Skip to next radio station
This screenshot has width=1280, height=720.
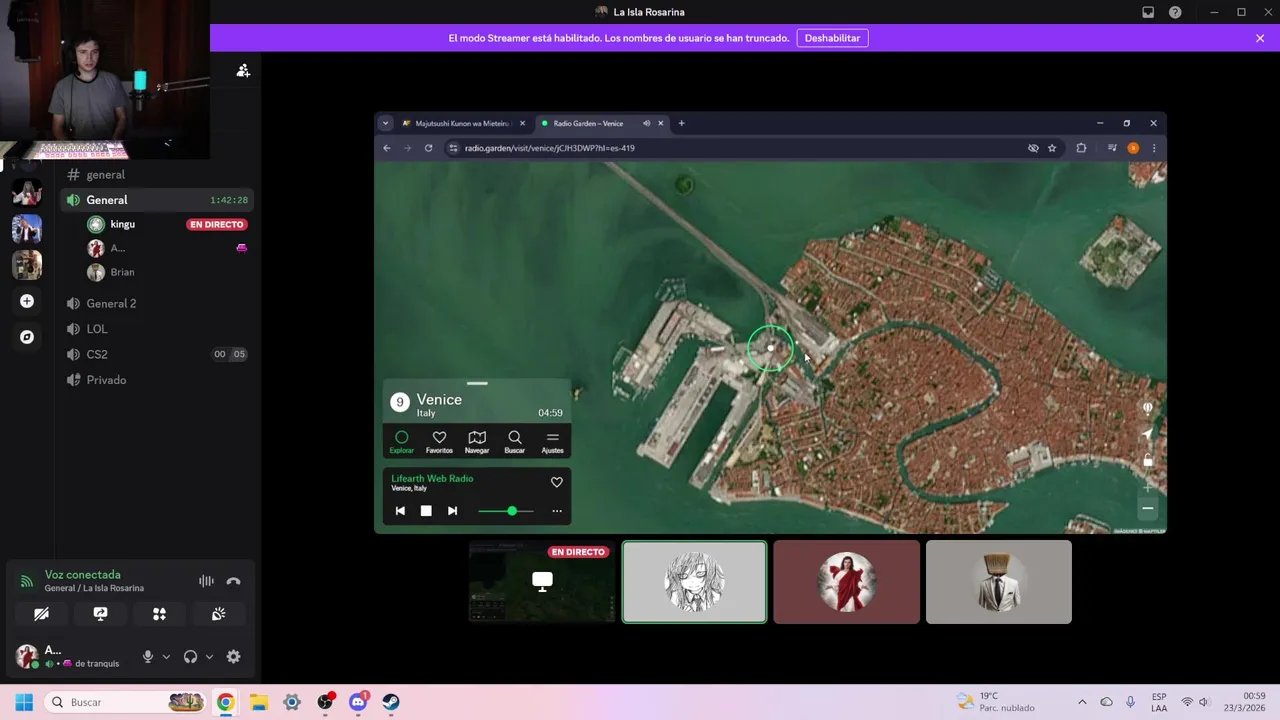452,511
